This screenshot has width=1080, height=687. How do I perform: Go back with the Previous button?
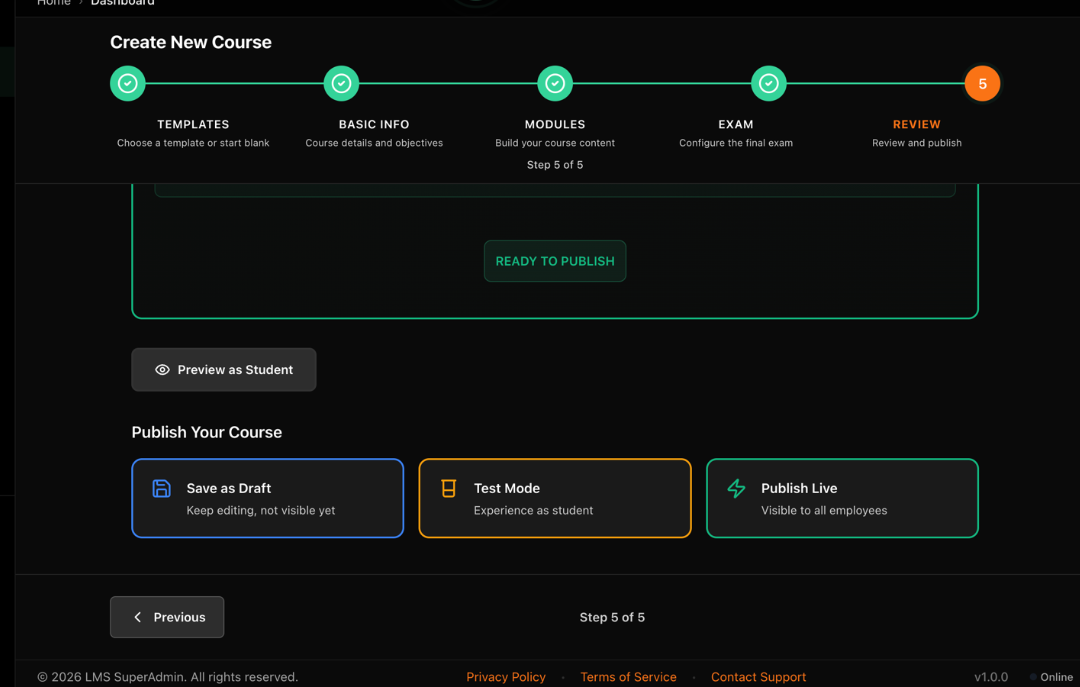[167, 617]
